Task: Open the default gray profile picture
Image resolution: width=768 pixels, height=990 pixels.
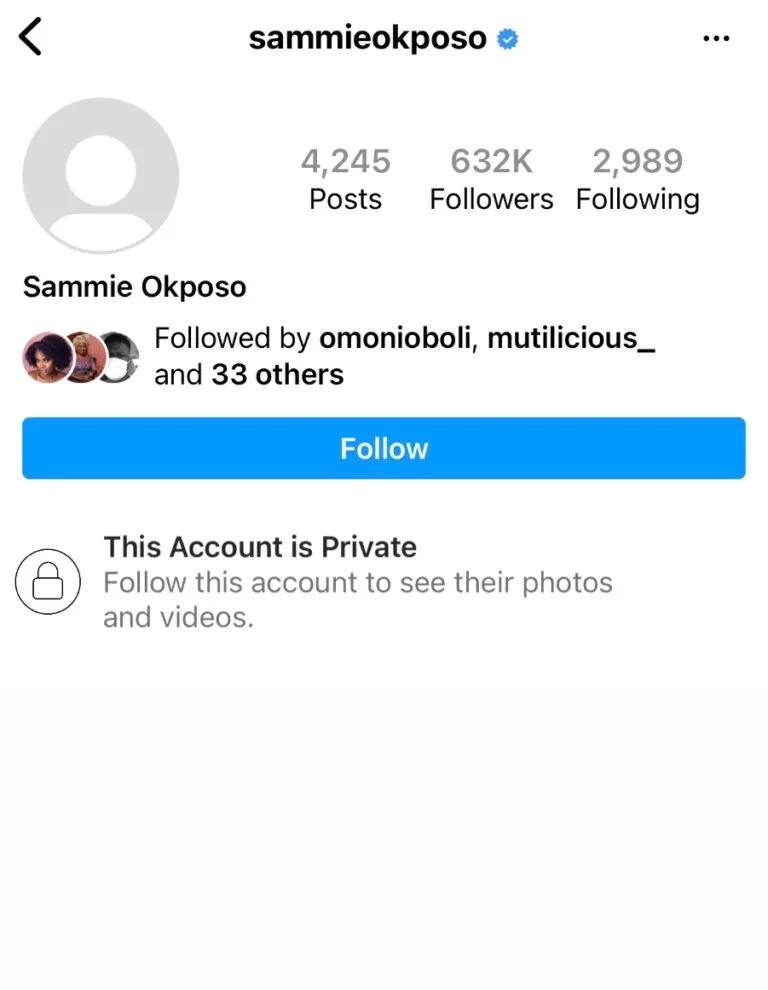Action: tap(100, 174)
